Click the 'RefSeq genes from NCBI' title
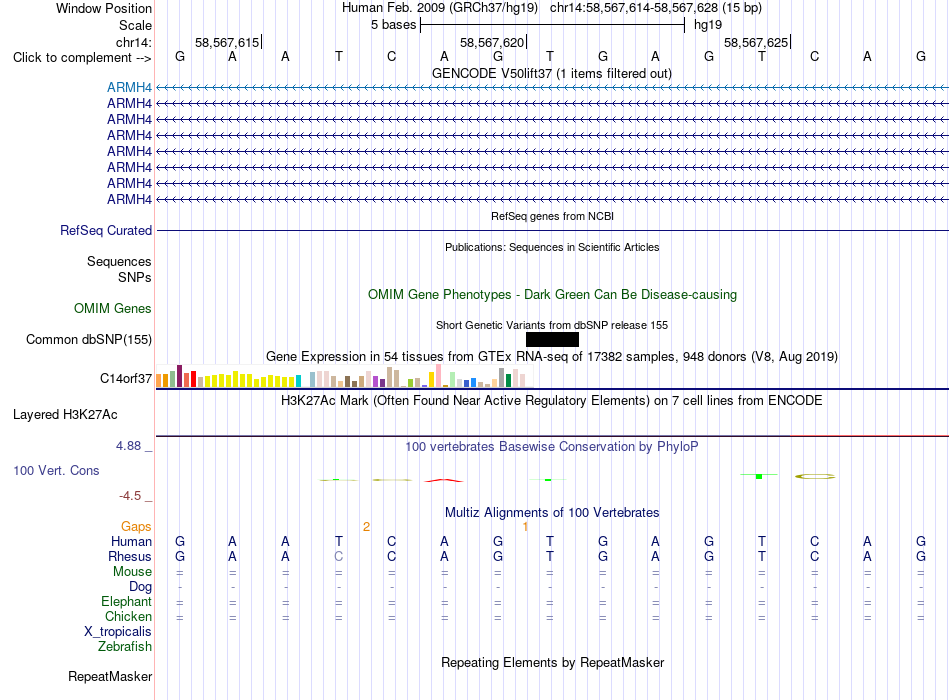 pyautogui.click(x=552, y=216)
